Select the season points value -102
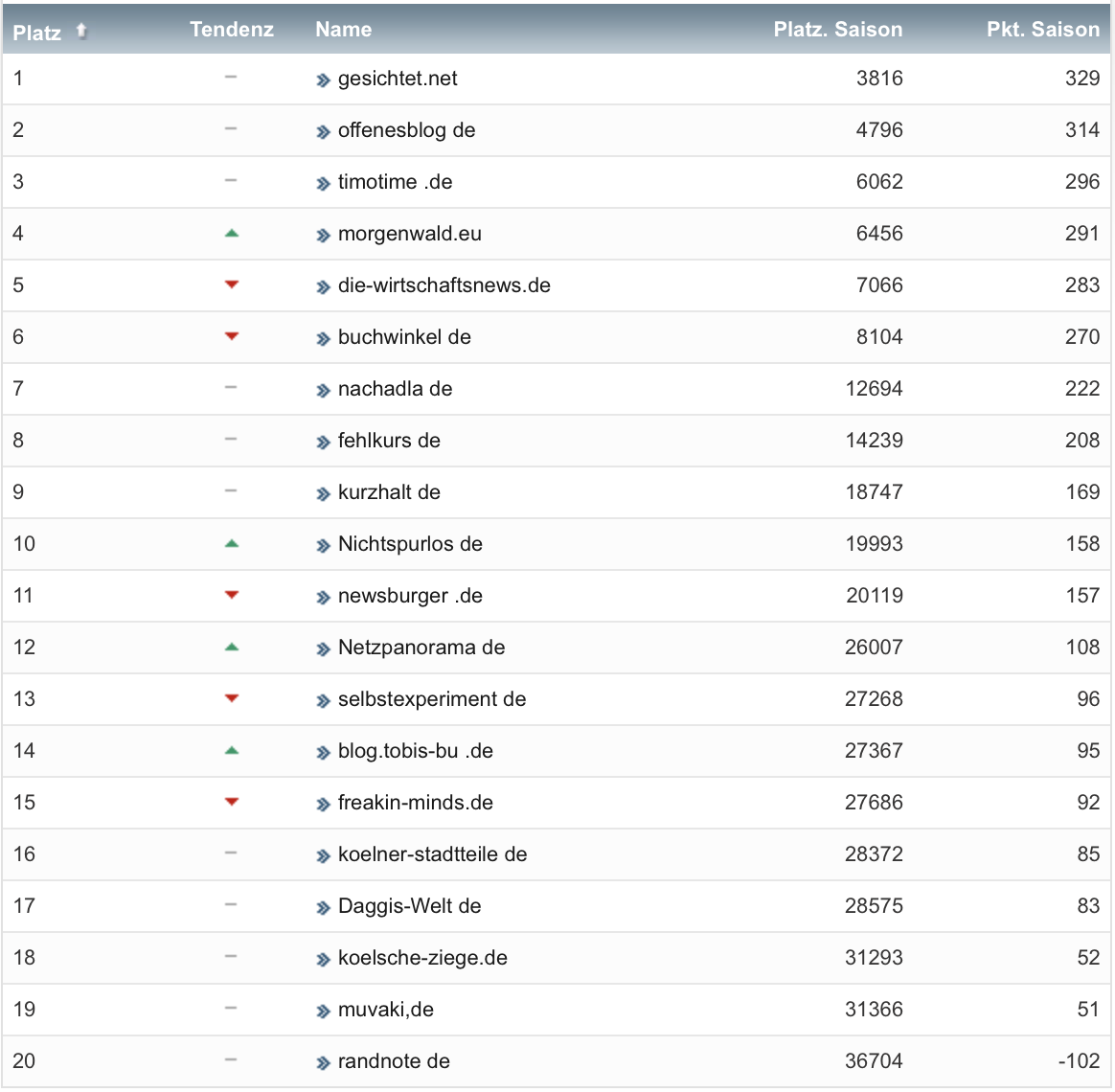 click(x=1079, y=1061)
